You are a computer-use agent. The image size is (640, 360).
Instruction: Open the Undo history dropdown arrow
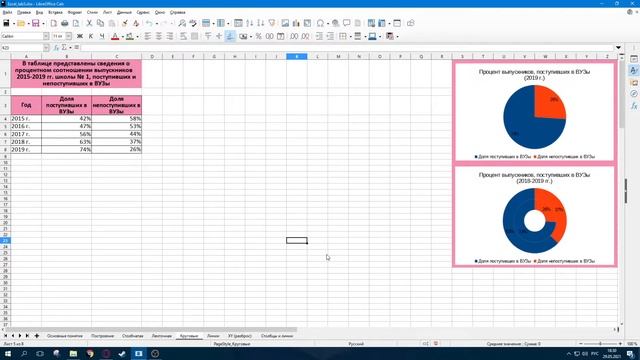tap(156, 23)
